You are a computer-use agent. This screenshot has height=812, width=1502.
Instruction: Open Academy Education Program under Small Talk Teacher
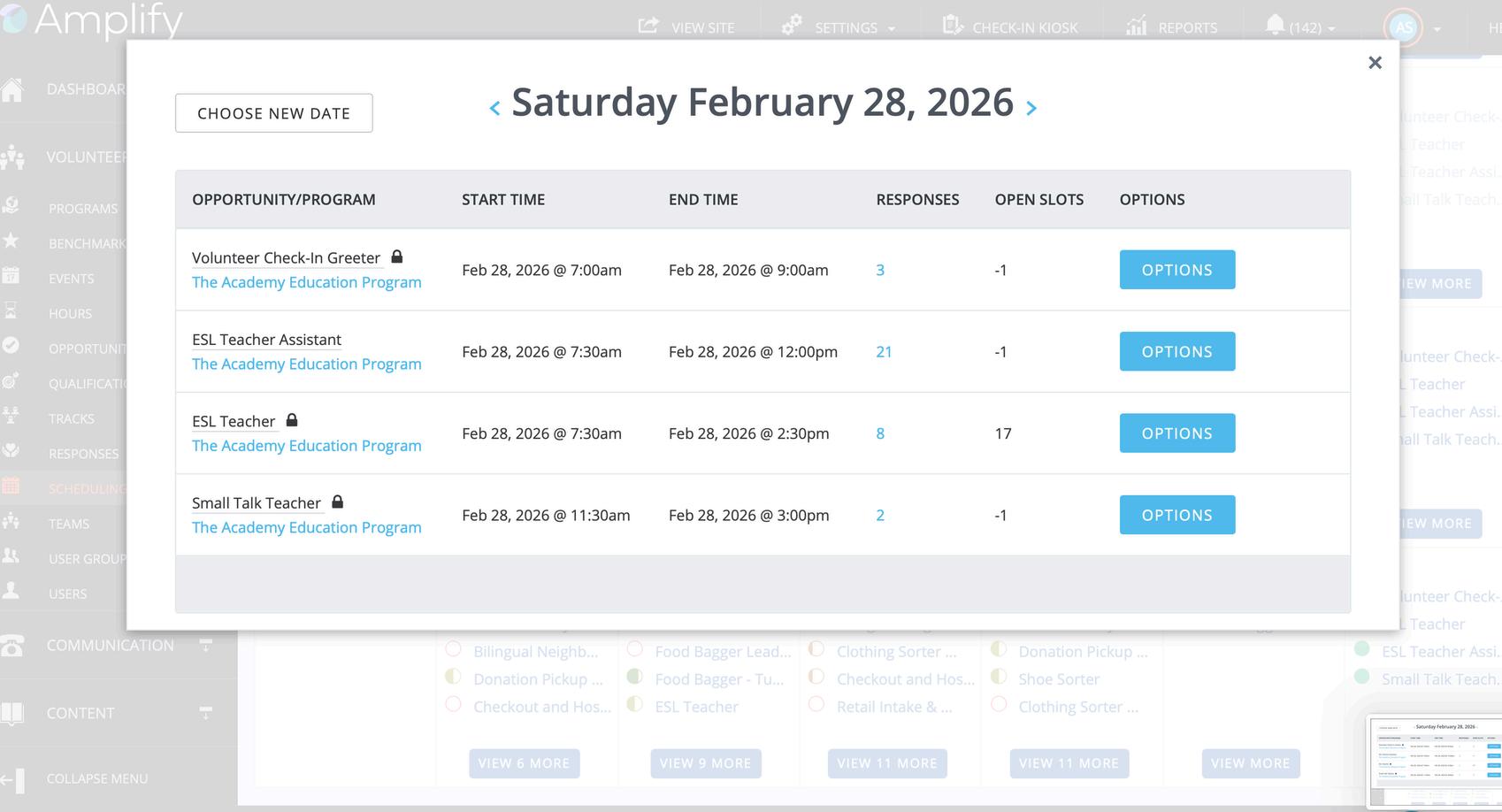click(x=307, y=527)
